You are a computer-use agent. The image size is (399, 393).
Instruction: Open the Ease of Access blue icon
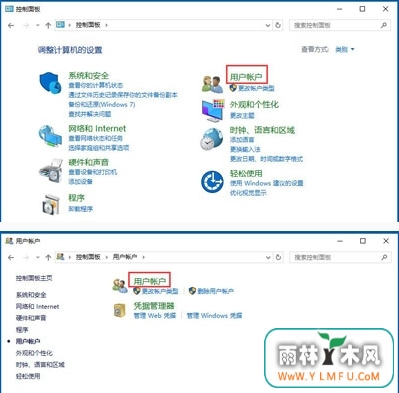coord(212,181)
